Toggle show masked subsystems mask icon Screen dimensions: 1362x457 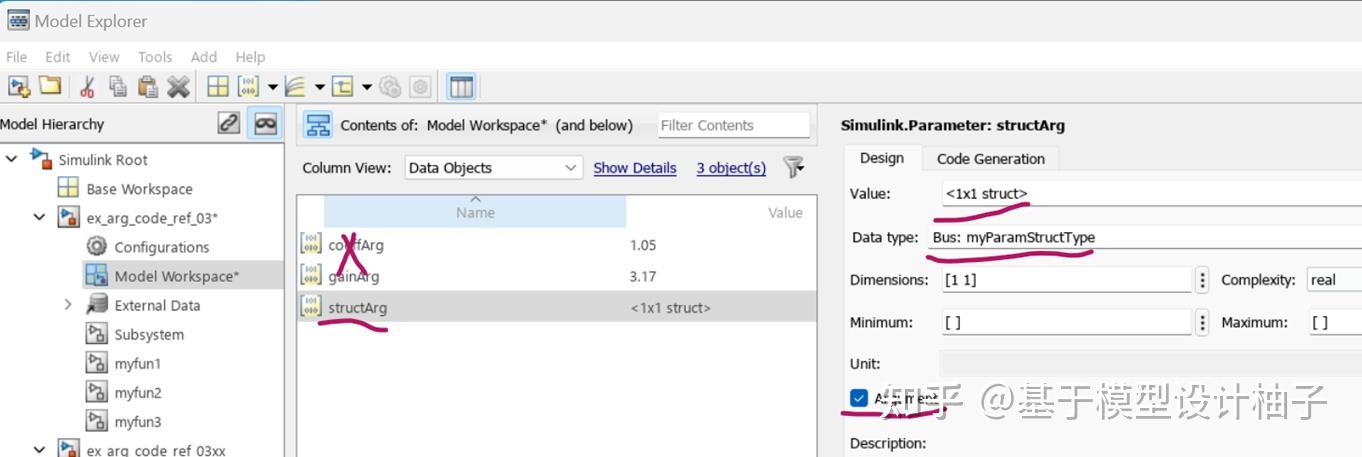pos(265,124)
